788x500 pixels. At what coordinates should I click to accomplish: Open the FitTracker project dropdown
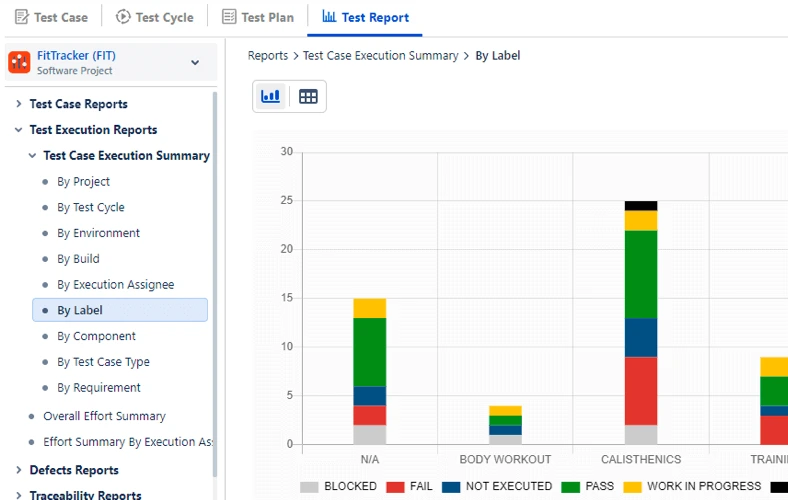coord(195,63)
